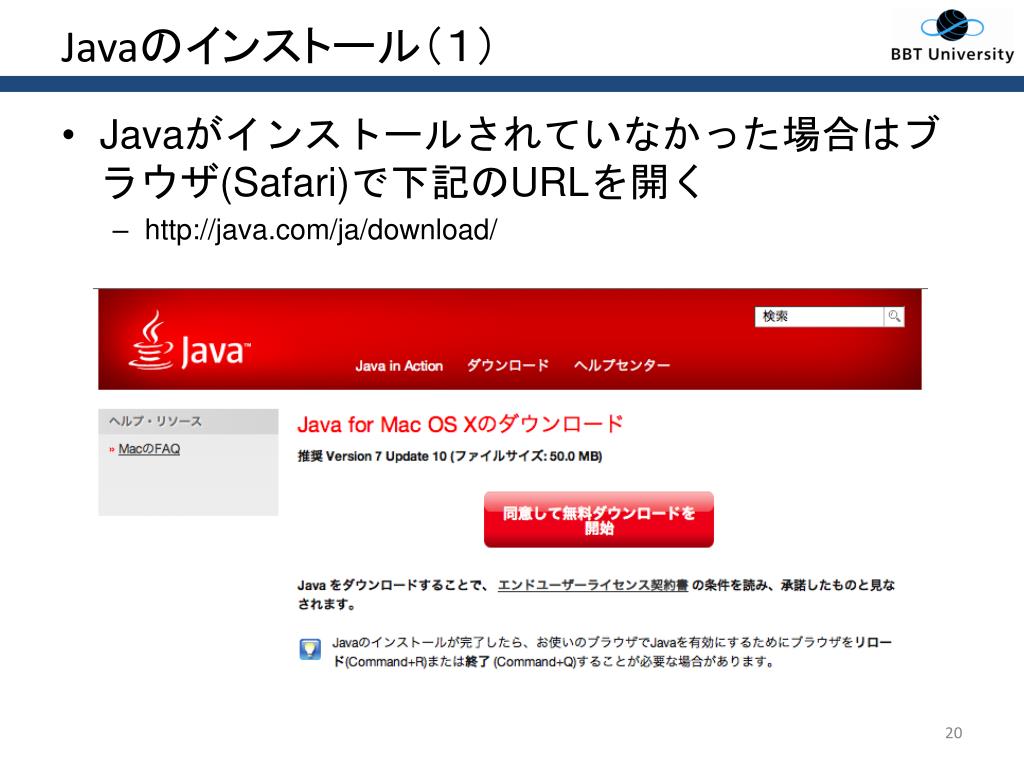Click the 同意して無料ダウンロードを開始 button

click(599, 520)
